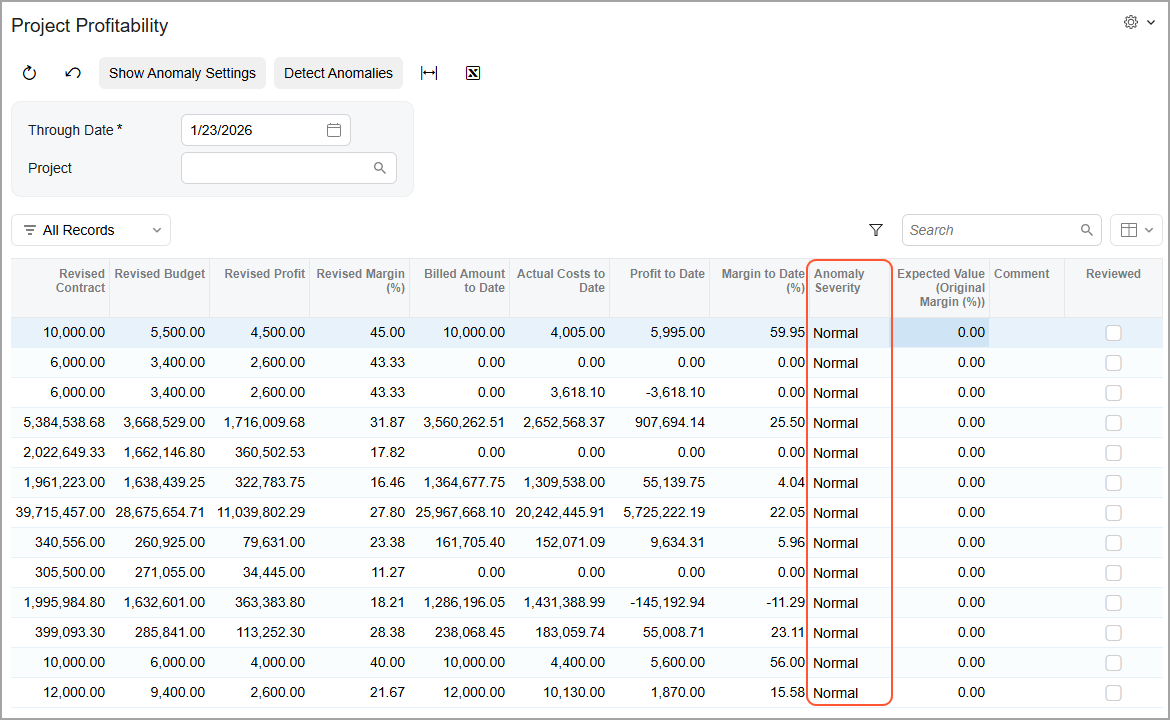The image size is (1170, 720).
Task: Check Reviewed for the 5,384,538.68 row
Action: [1113, 423]
